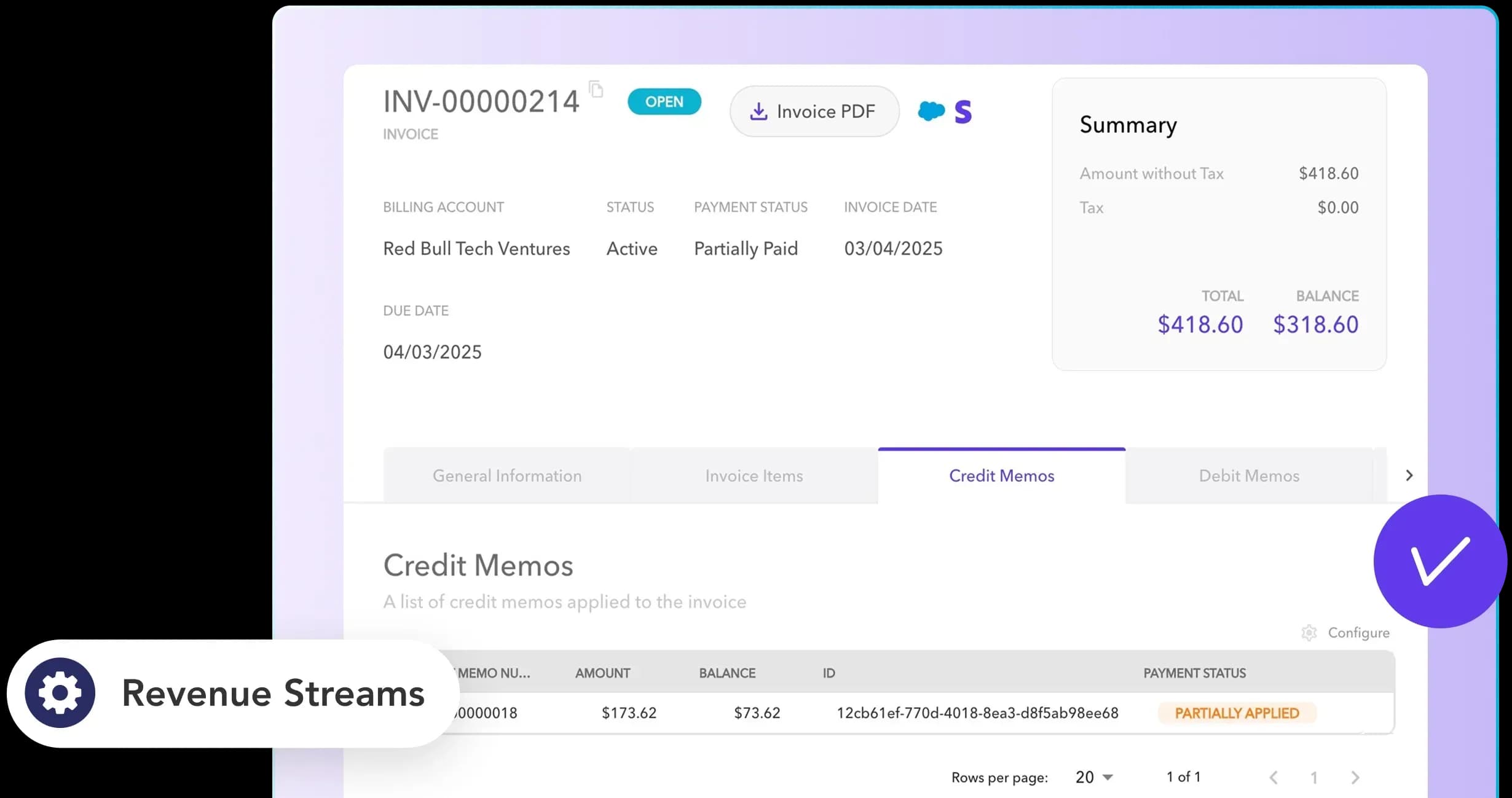Click the Revenue Streams gear icon
The image size is (1512, 798).
coord(60,693)
